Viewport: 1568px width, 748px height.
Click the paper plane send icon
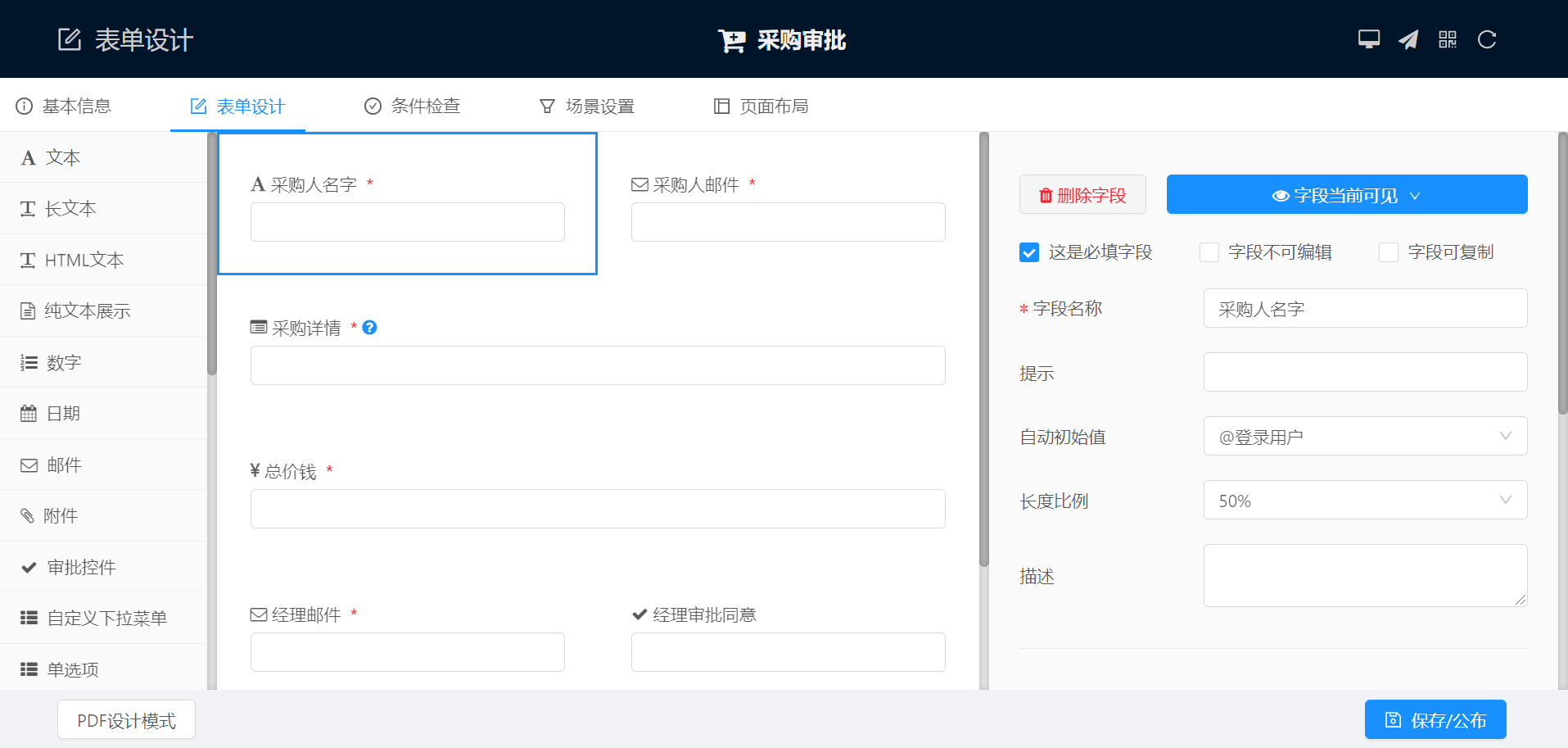(x=1408, y=39)
